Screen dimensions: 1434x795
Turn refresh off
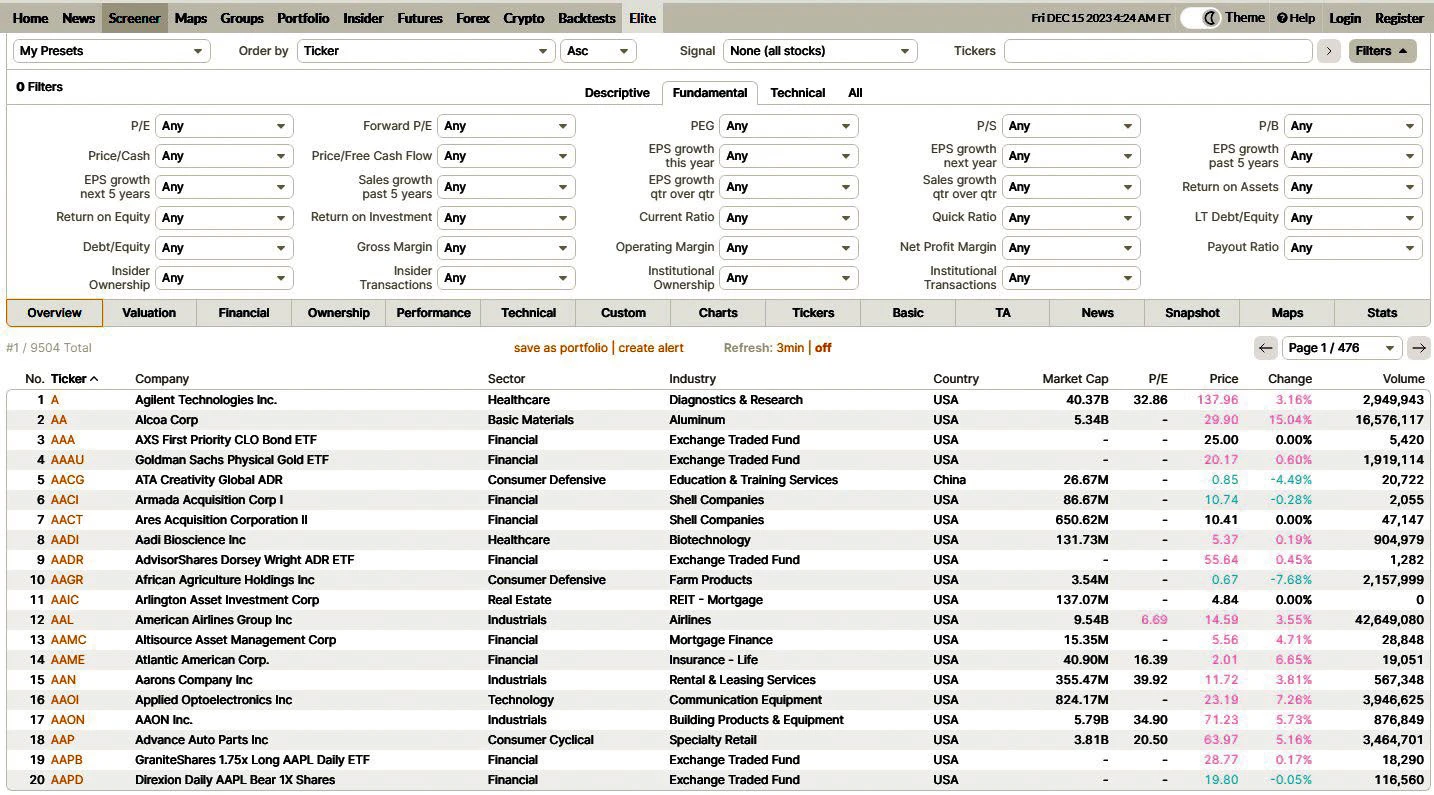tap(823, 348)
